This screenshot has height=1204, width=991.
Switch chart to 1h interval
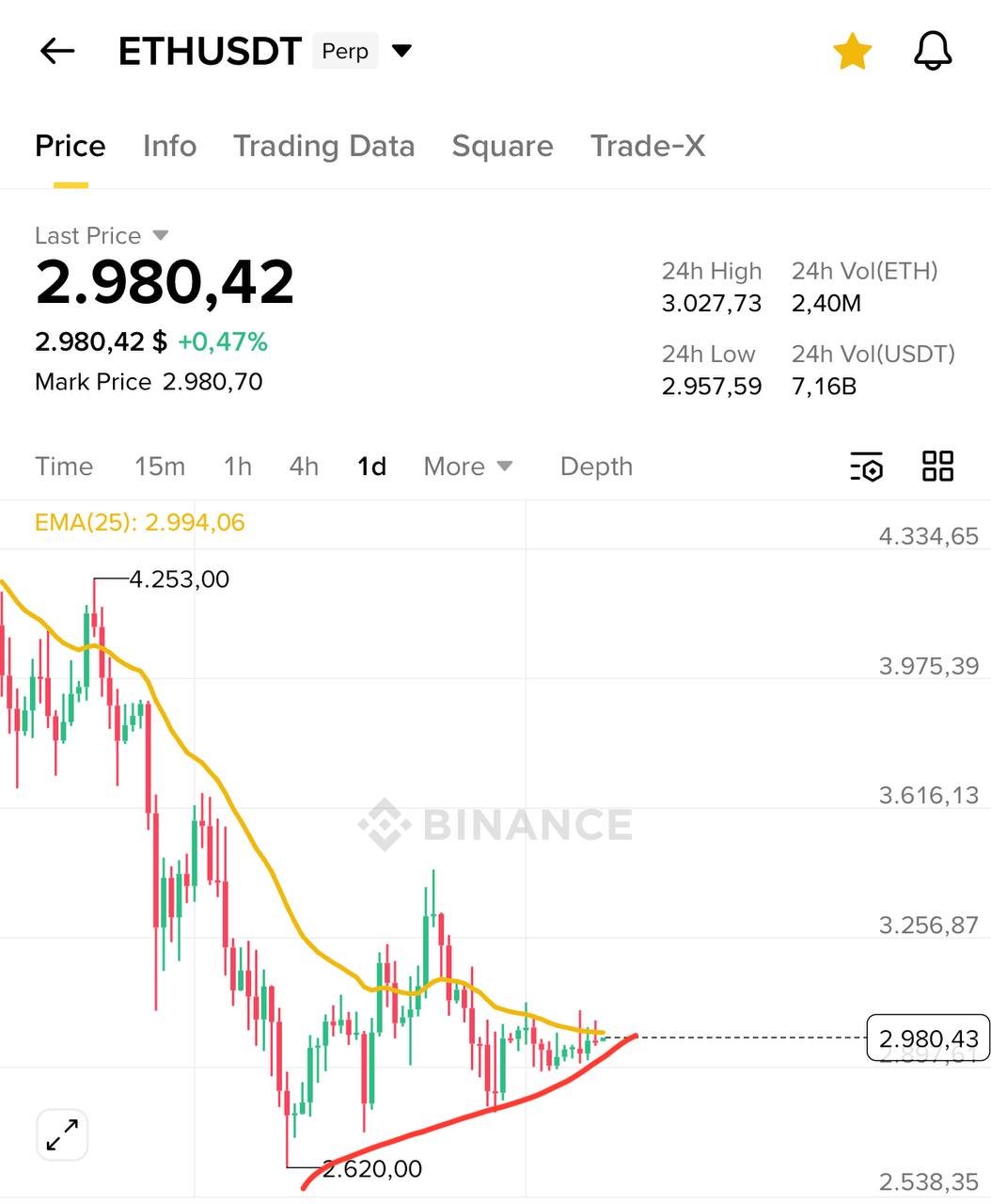click(238, 467)
